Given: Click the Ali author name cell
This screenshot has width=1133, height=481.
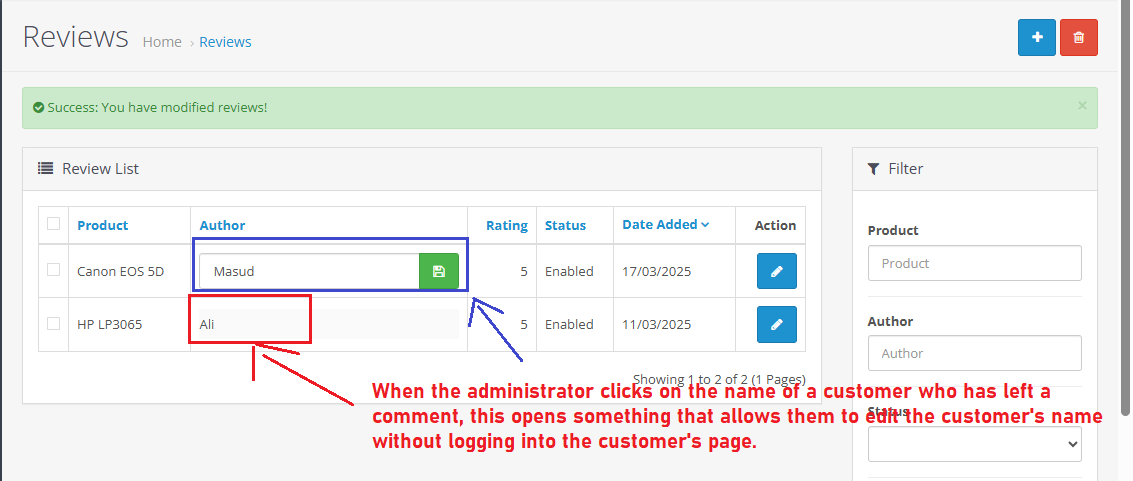Looking at the screenshot, I should 250,324.
